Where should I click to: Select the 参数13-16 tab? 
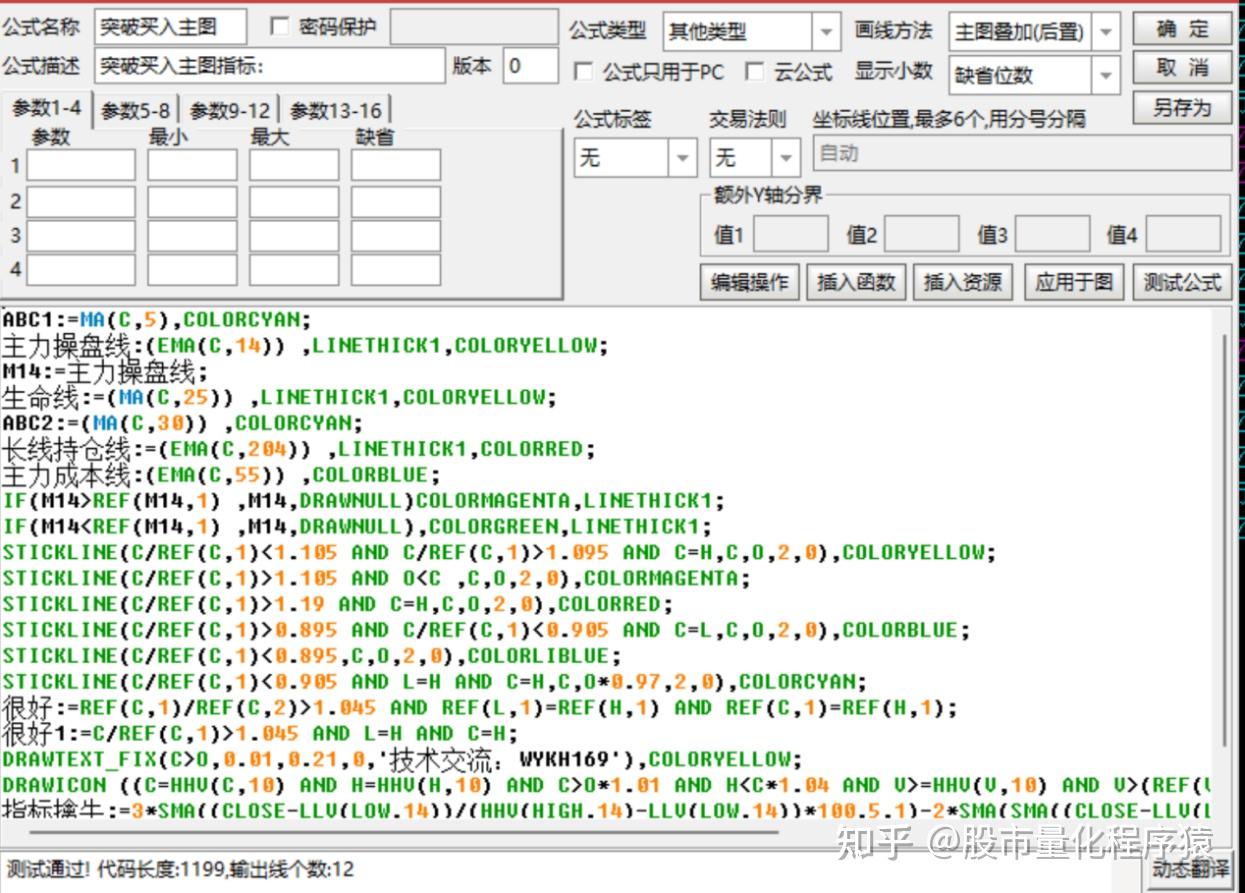coord(335,110)
